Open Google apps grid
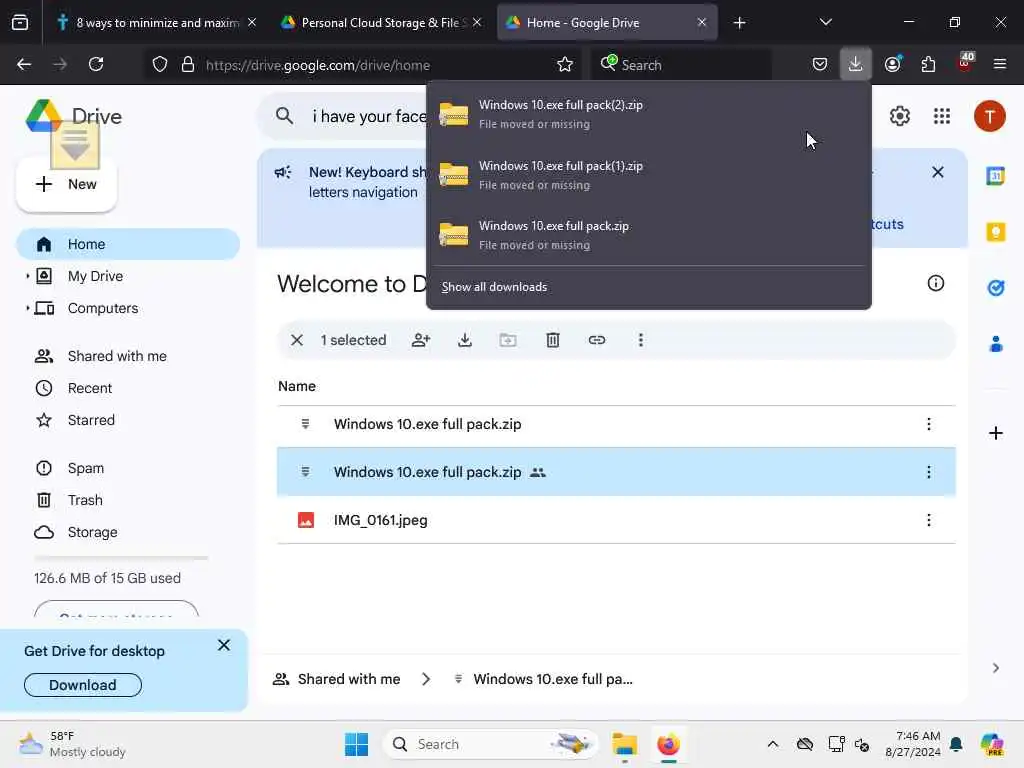The width and height of the screenshot is (1024, 768). (x=941, y=116)
